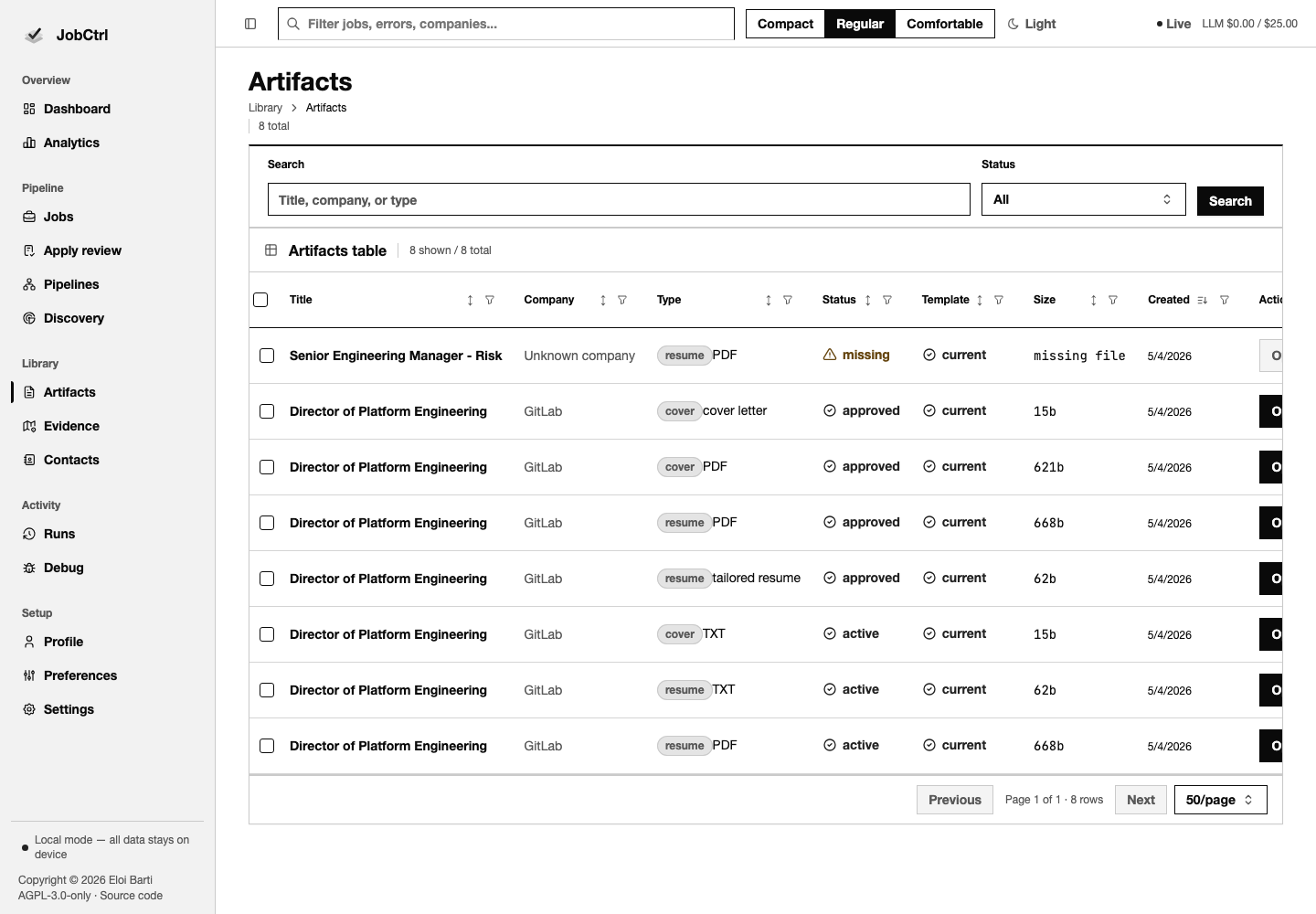Check the tailored resume row checkbox
The image size is (1316, 914).
(267, 579)
